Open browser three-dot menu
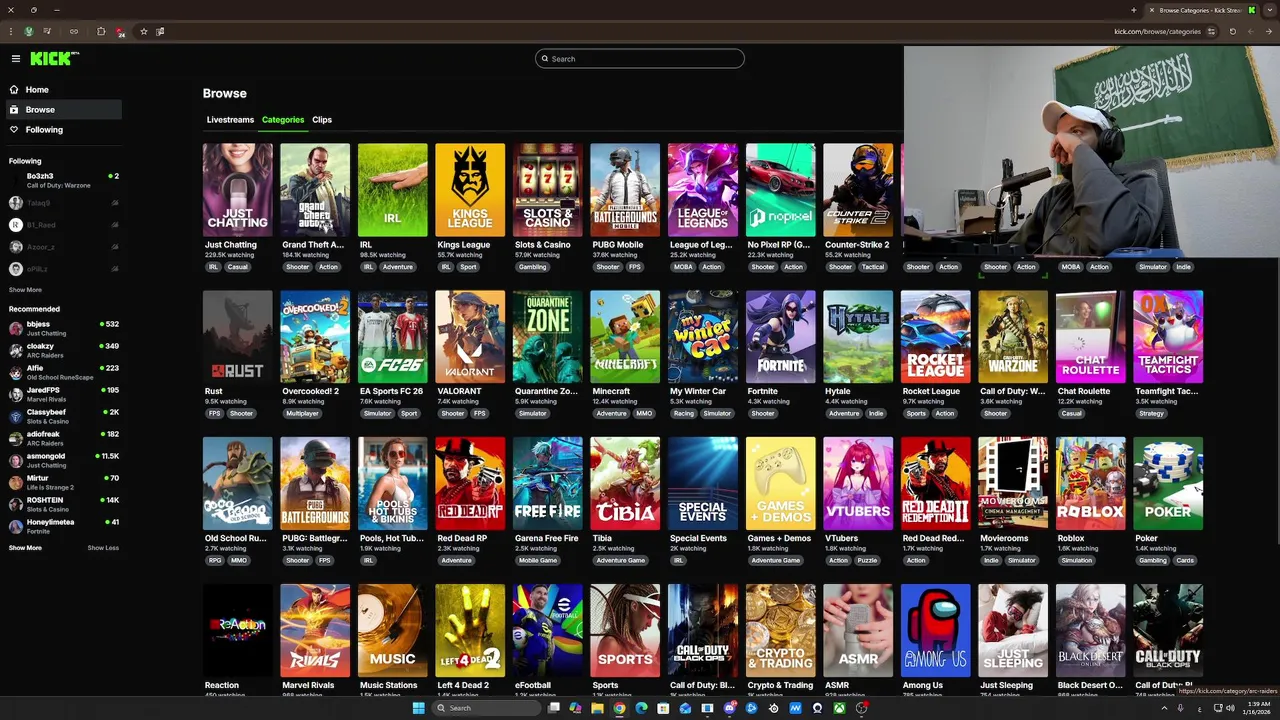 pyautogui.click(x=11, y=31)
